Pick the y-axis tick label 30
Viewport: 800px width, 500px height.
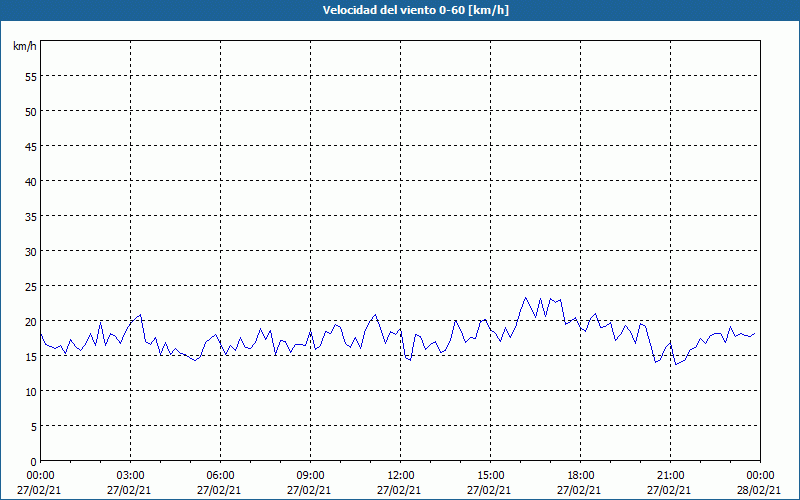(x=31, y=252)
